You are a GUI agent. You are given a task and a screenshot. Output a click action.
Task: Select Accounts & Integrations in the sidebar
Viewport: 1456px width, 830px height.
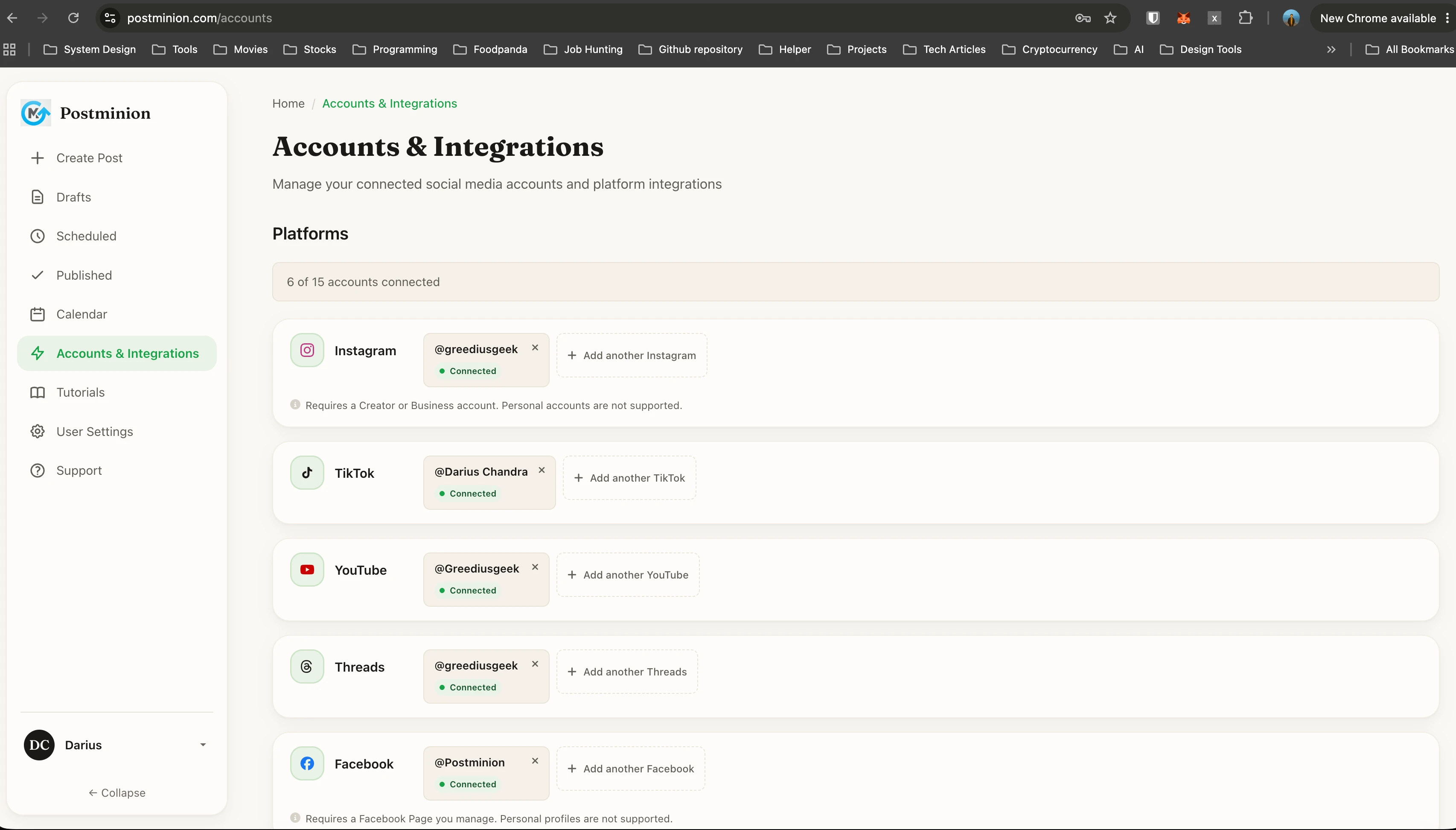(x=117, y=354)
